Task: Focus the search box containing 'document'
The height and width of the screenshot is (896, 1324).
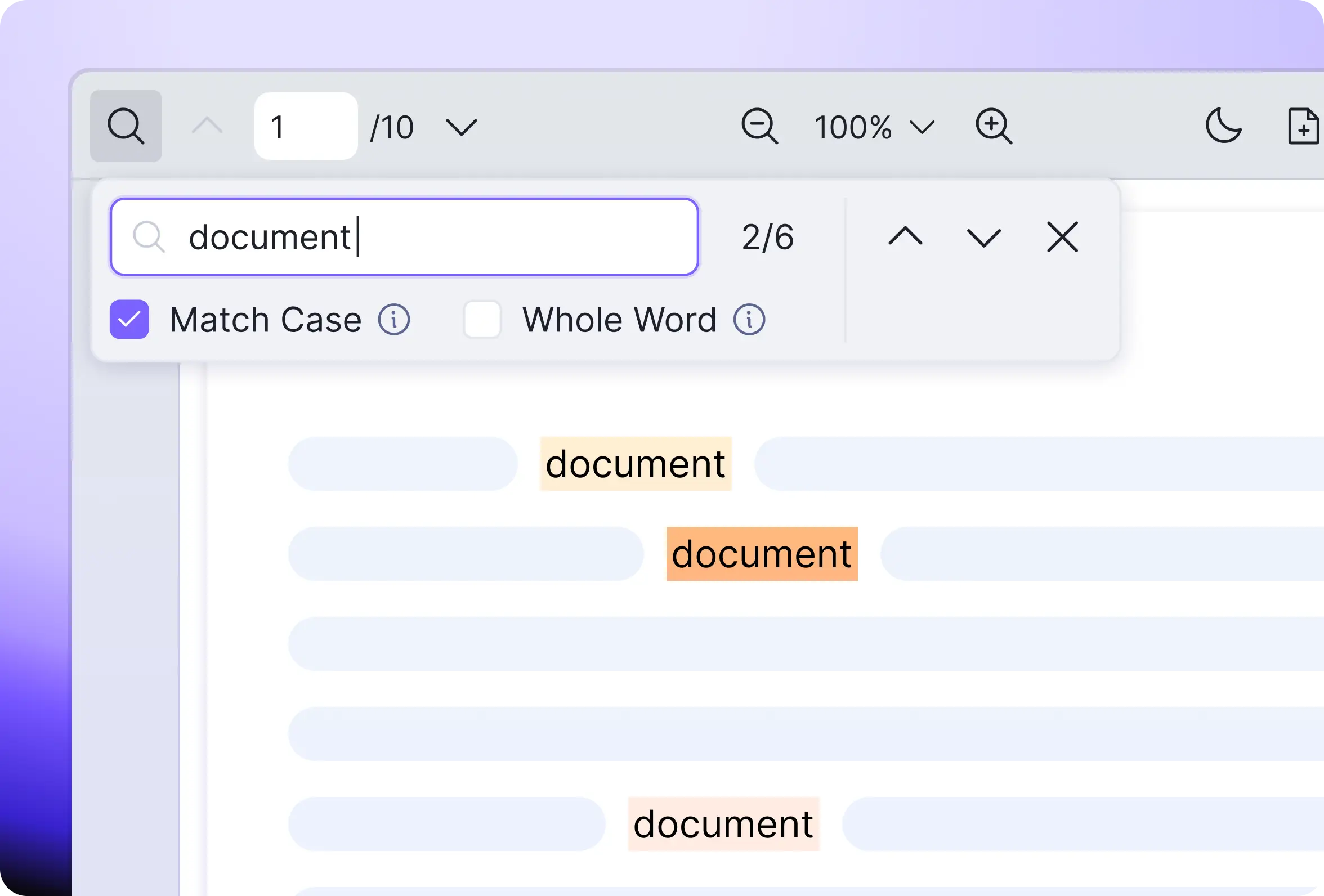Action: pos(405,237)
